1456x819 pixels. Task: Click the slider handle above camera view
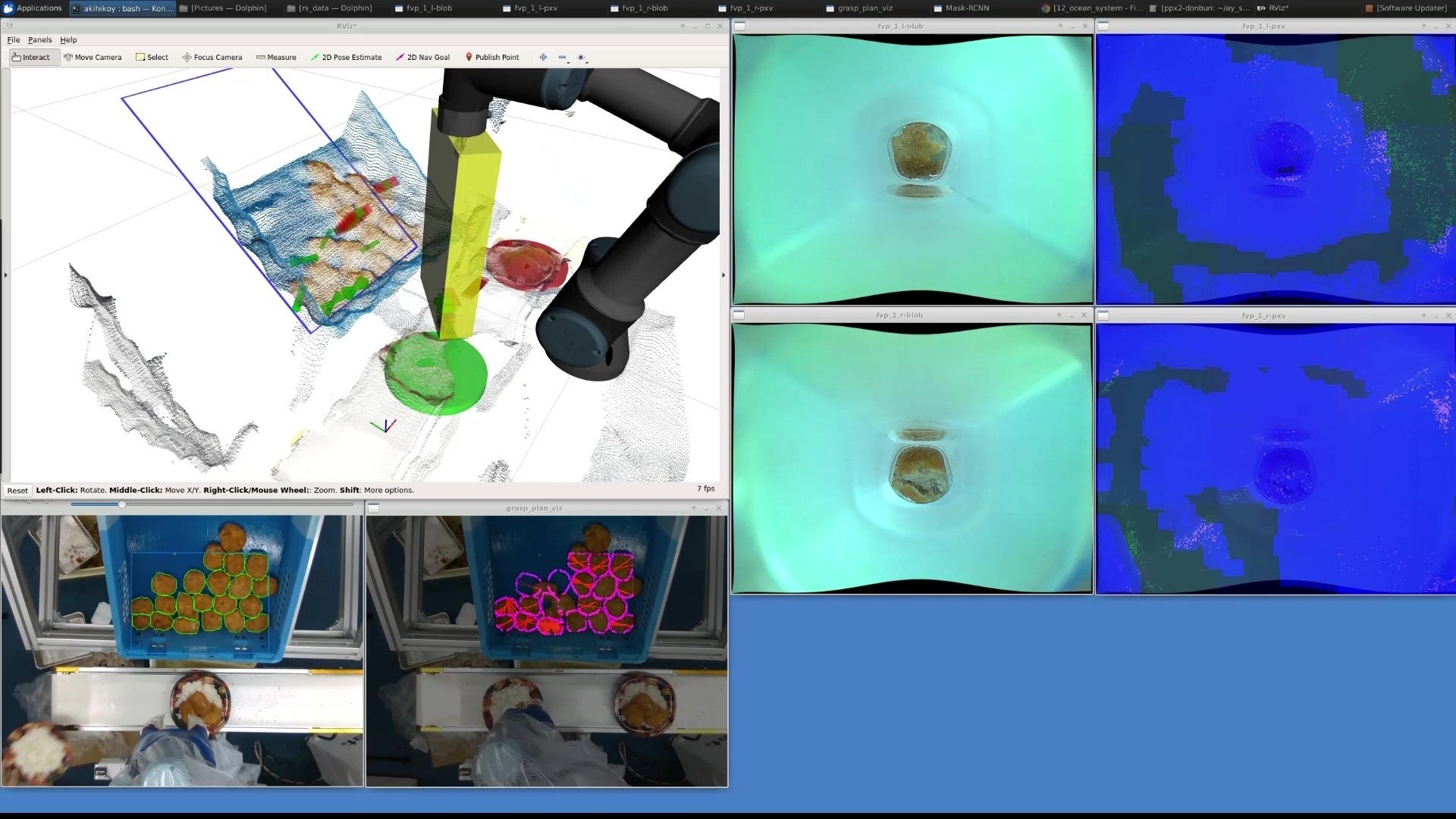(x=121, y=504)
